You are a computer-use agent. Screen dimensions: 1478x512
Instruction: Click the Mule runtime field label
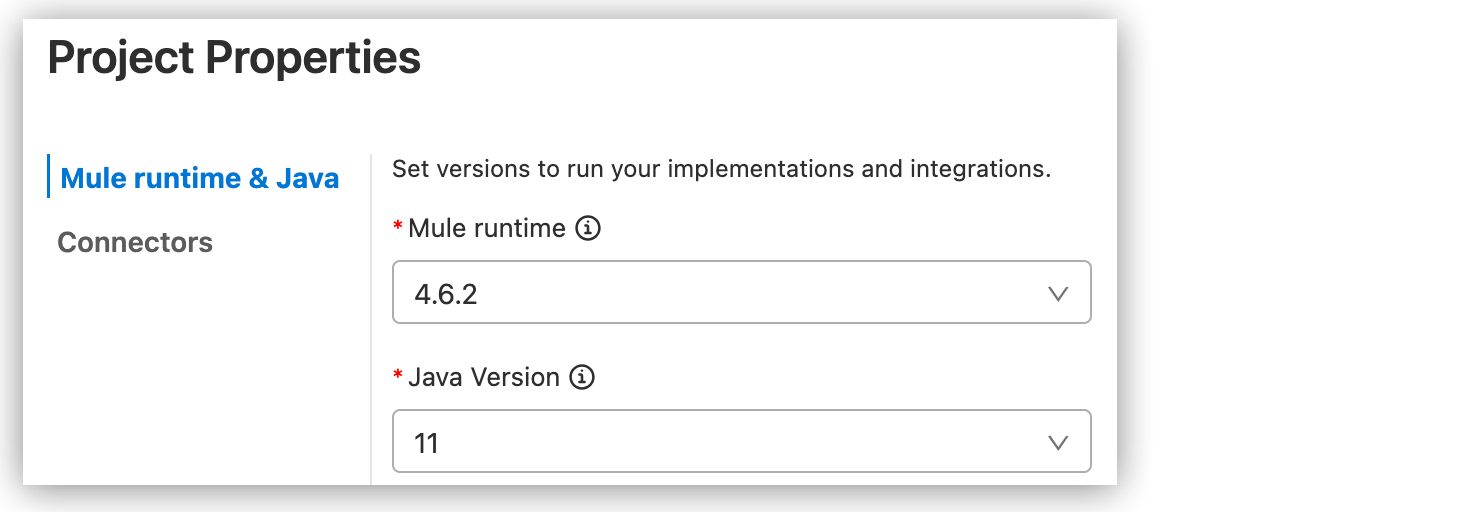(x=487, y=229)
